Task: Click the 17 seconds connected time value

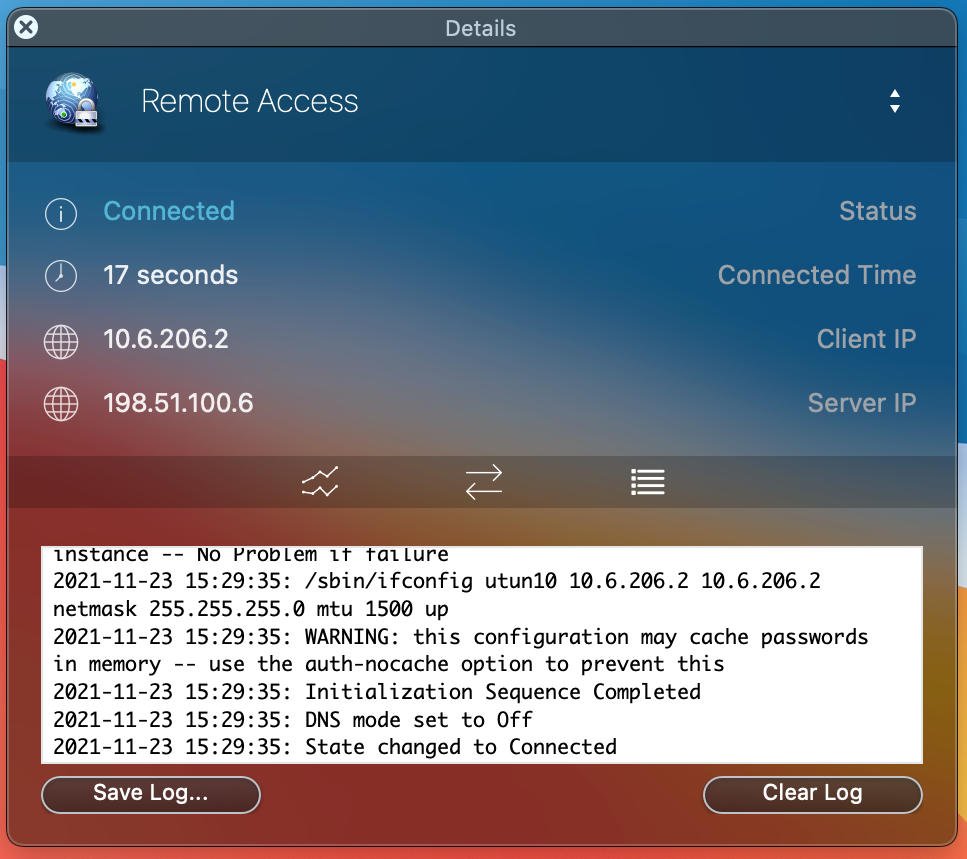Action: (171, 276)
